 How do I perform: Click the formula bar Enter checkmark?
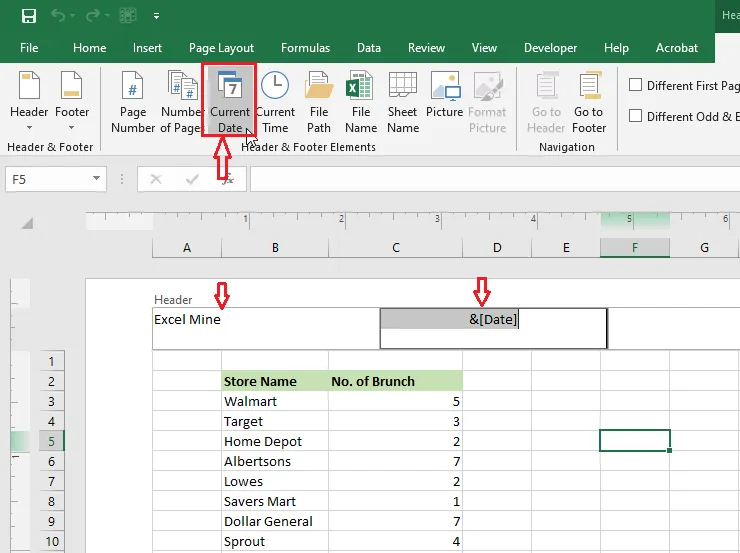192,179
